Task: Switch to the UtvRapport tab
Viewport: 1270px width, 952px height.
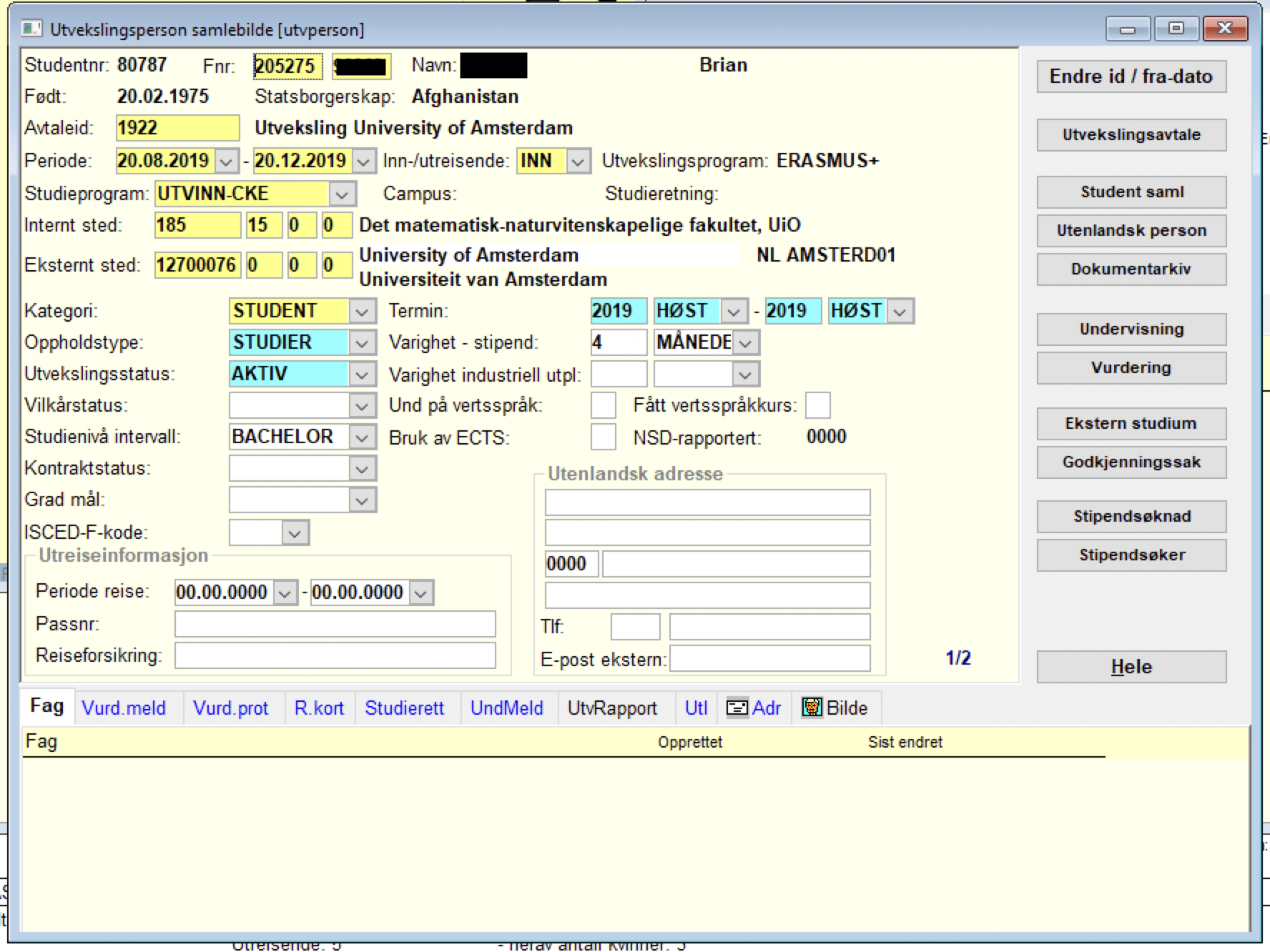Action: coord(612,708)
